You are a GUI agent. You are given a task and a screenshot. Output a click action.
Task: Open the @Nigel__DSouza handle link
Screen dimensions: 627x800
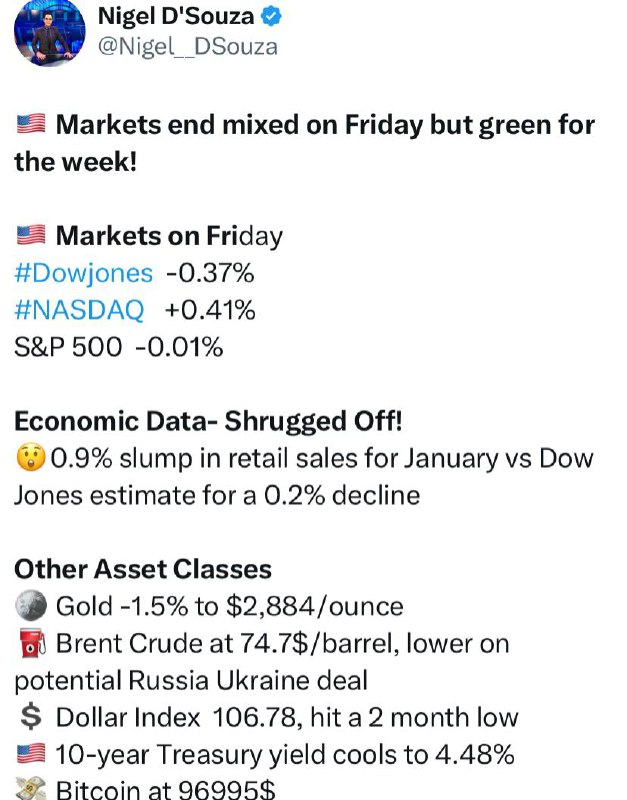(x=188, y=47)
